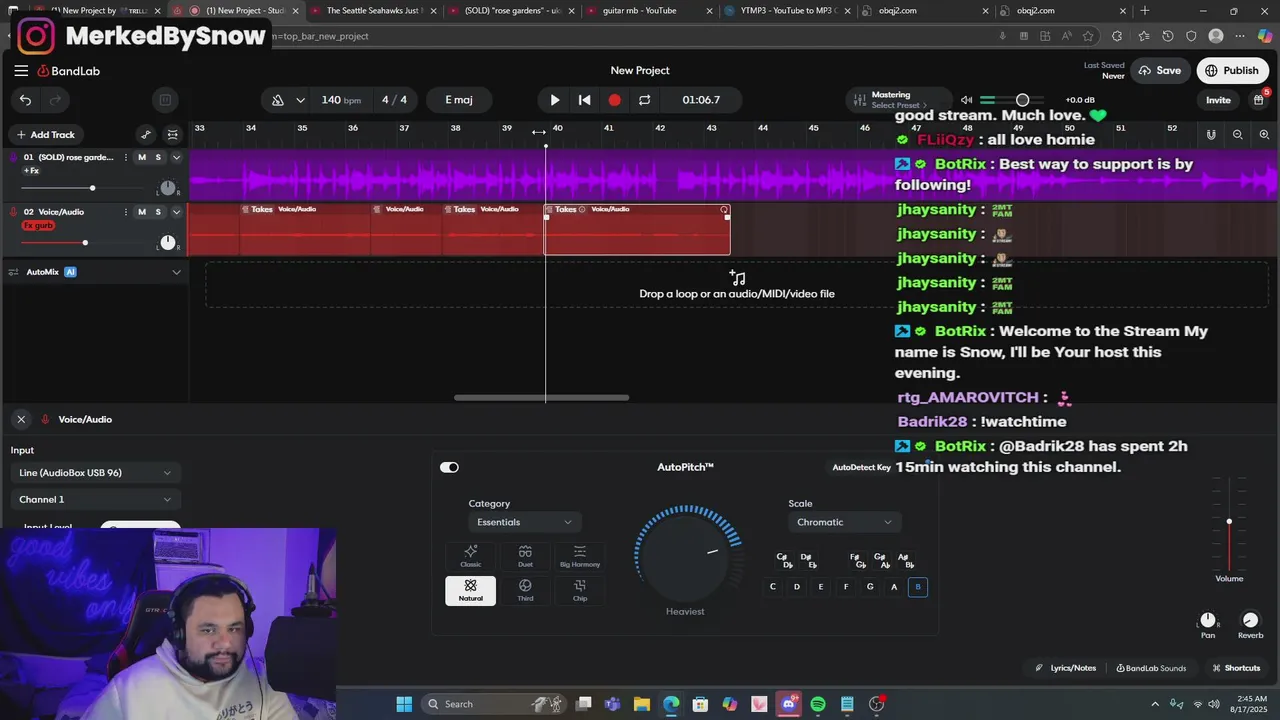Viewport: 1280px width, 720px height.
Task: Click the return-to-start transport button
Action: [585, 100]
